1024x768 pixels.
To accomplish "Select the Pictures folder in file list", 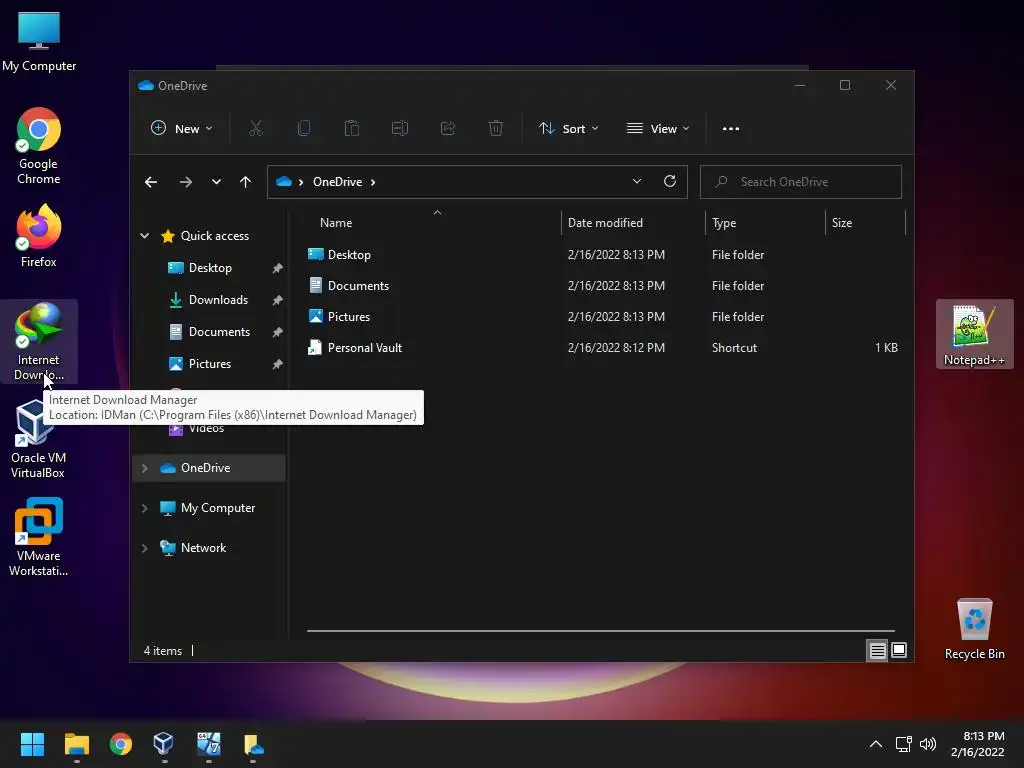I will click(x=602, y=317).
